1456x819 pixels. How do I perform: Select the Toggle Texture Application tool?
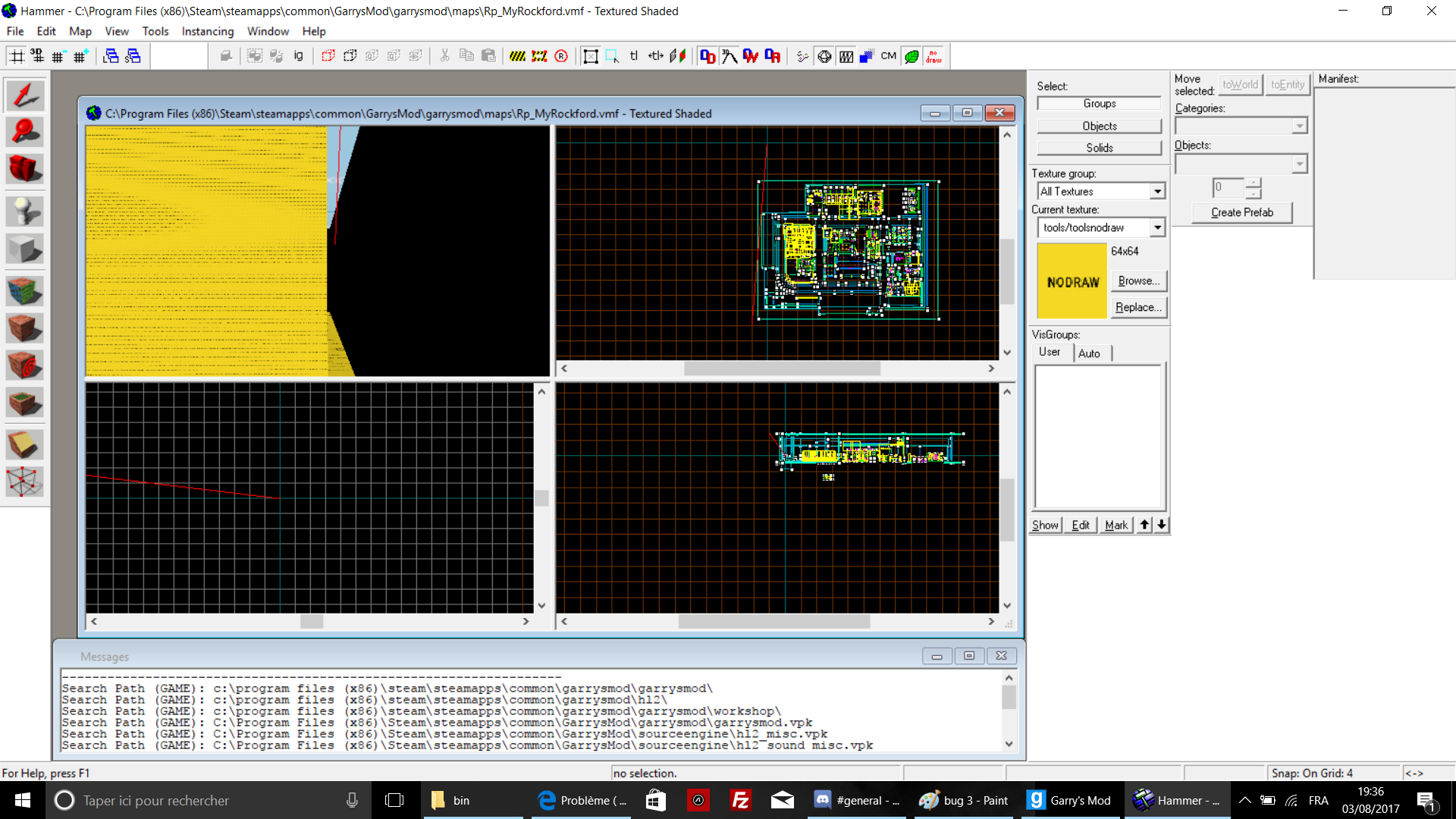click(24, 290)
